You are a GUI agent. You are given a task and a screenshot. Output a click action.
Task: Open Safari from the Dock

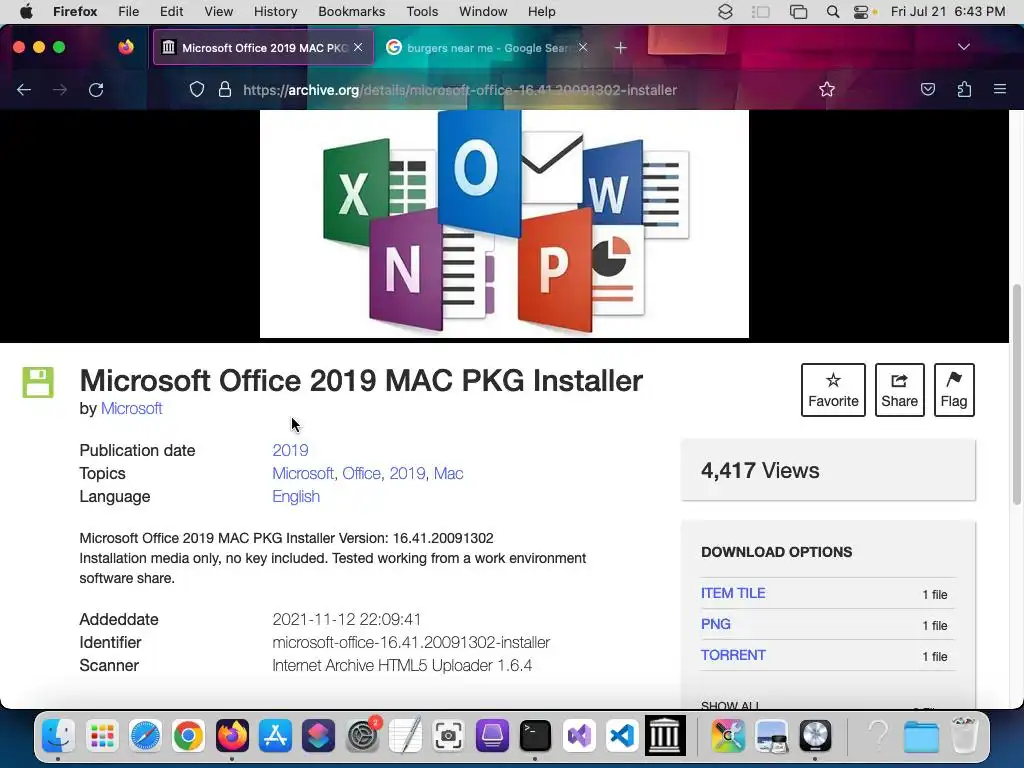145,736
